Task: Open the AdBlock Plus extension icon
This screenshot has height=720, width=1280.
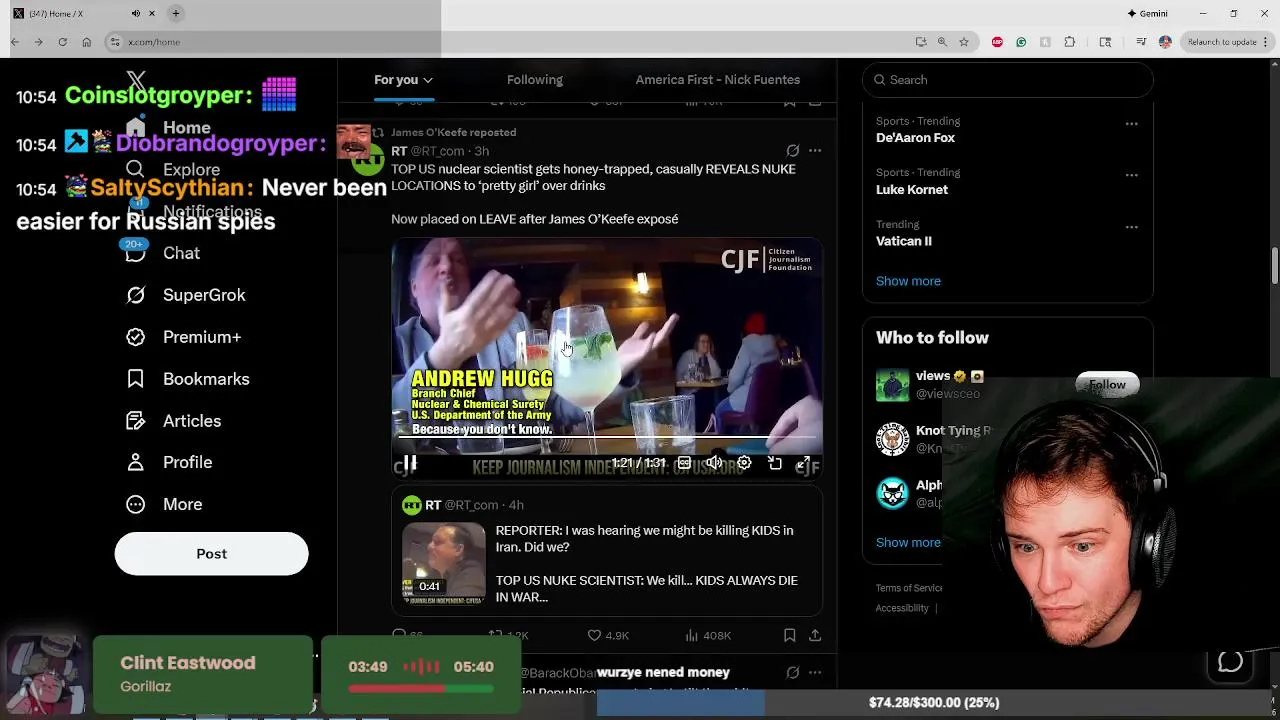Action: point(997,42)
